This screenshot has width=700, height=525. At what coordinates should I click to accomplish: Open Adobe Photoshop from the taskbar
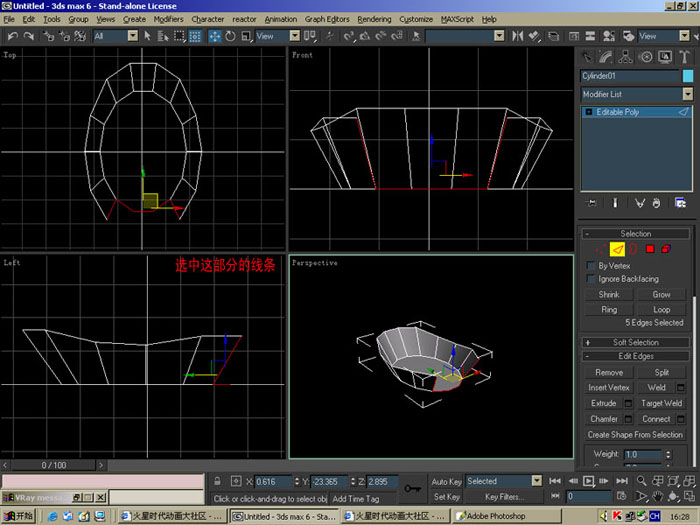508,516
